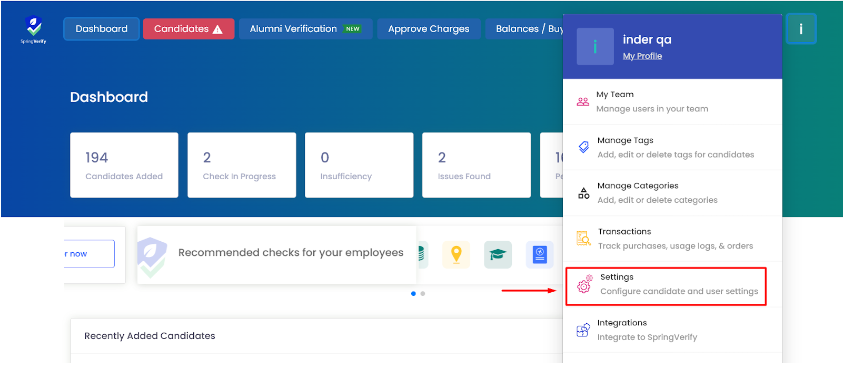Open the My Profile link
The height and width of the screenshot is (367, 855).
click(x=642, y=56)
